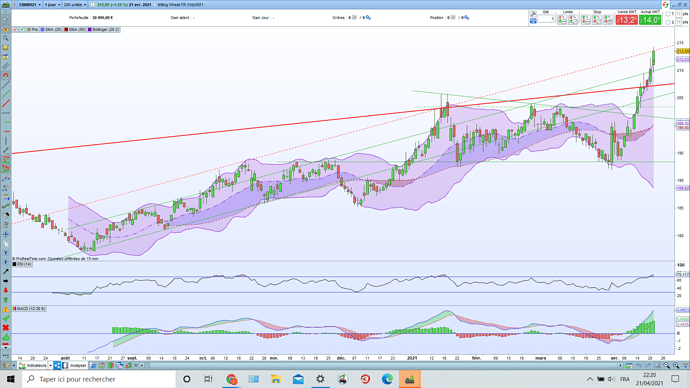The image size is (690, 388).
Task: Select the green horizontal line tool
Action: pos(6,122)
